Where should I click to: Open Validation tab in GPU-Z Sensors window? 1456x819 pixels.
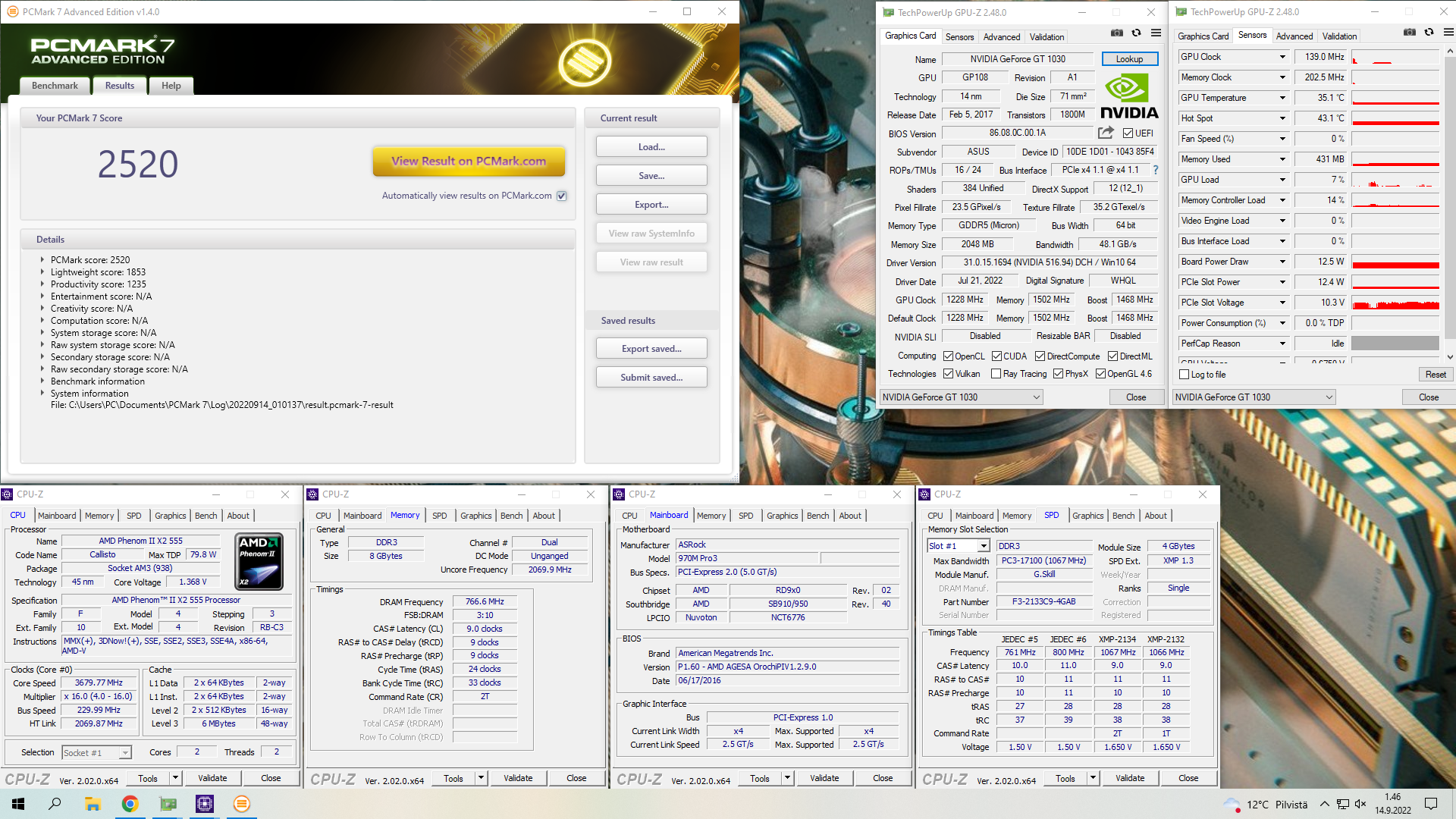coord(1339,36)
